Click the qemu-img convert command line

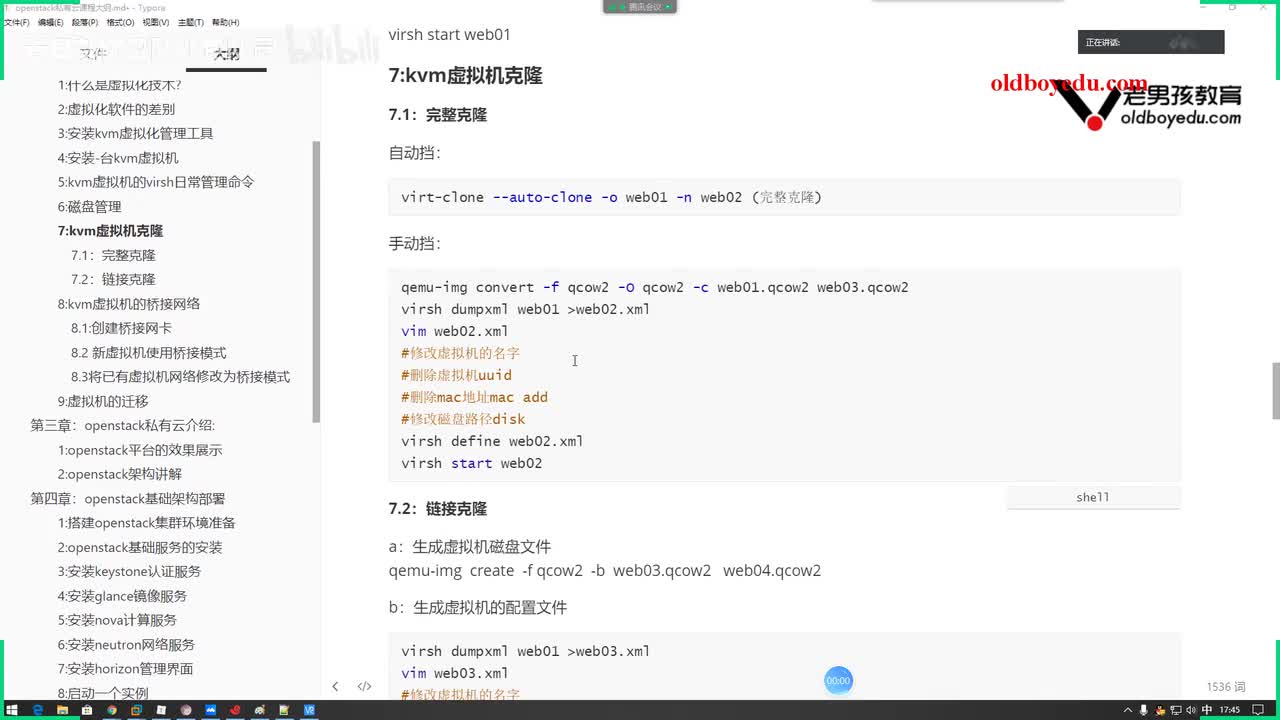655,287
